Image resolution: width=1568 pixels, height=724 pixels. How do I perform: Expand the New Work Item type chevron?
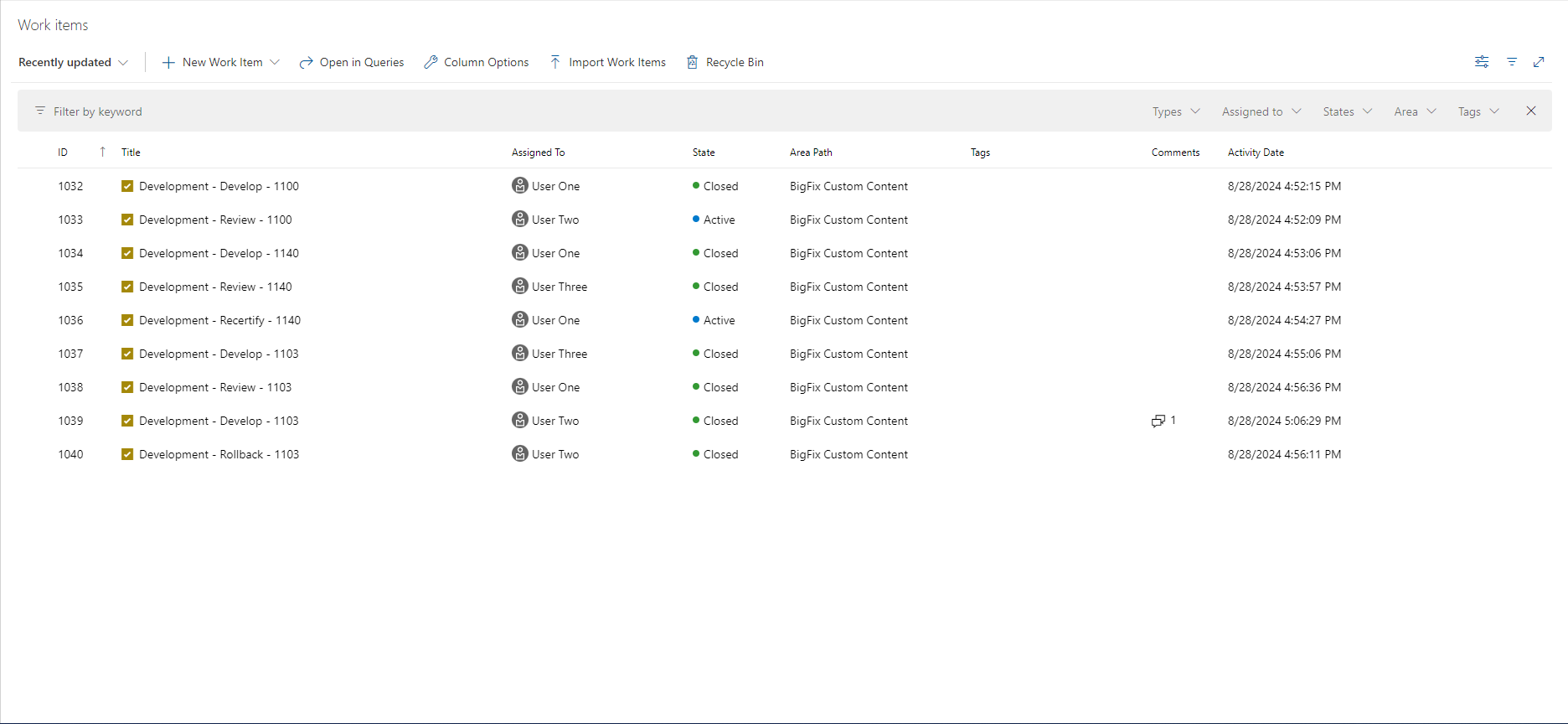point(275,62)
